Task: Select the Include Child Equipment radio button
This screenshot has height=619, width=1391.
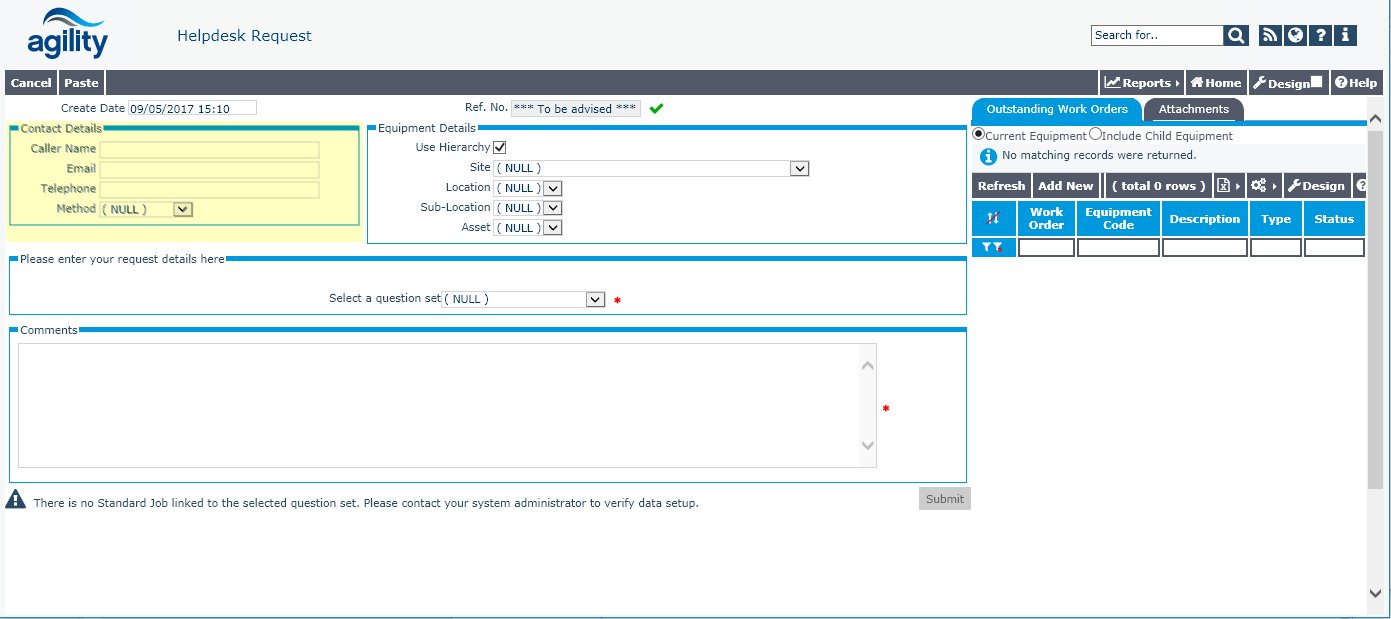Action: tap(1096, 134)
